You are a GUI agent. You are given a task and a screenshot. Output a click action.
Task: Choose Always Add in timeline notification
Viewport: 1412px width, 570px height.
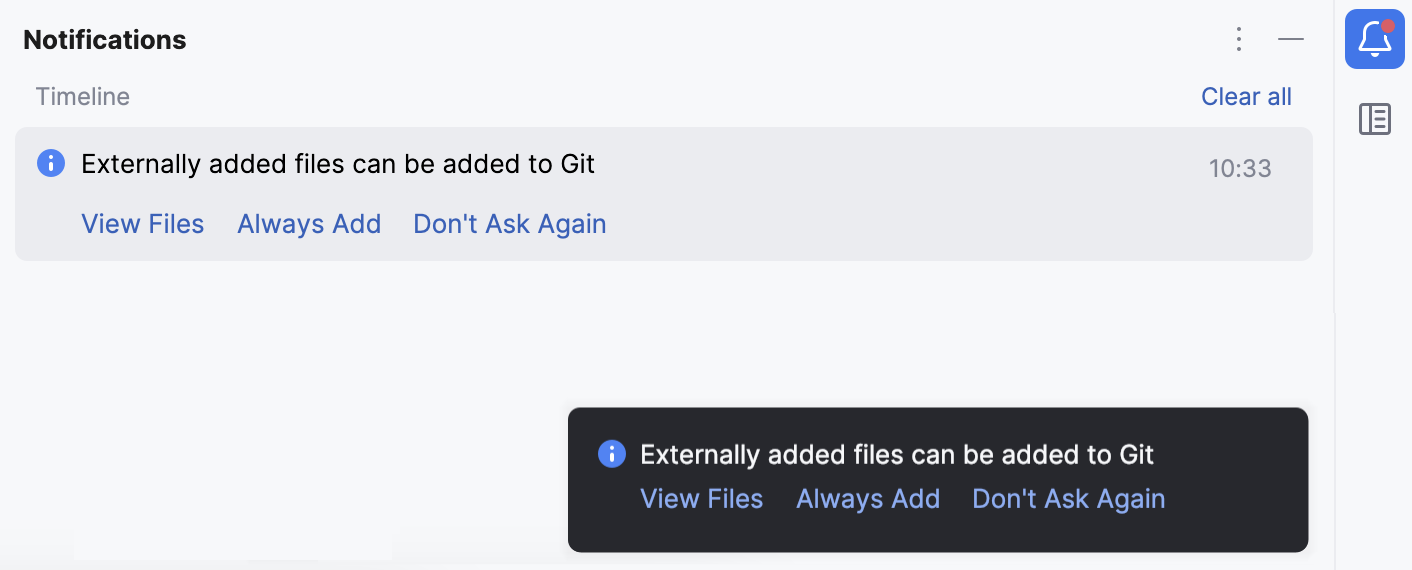(x=309, y=224)
